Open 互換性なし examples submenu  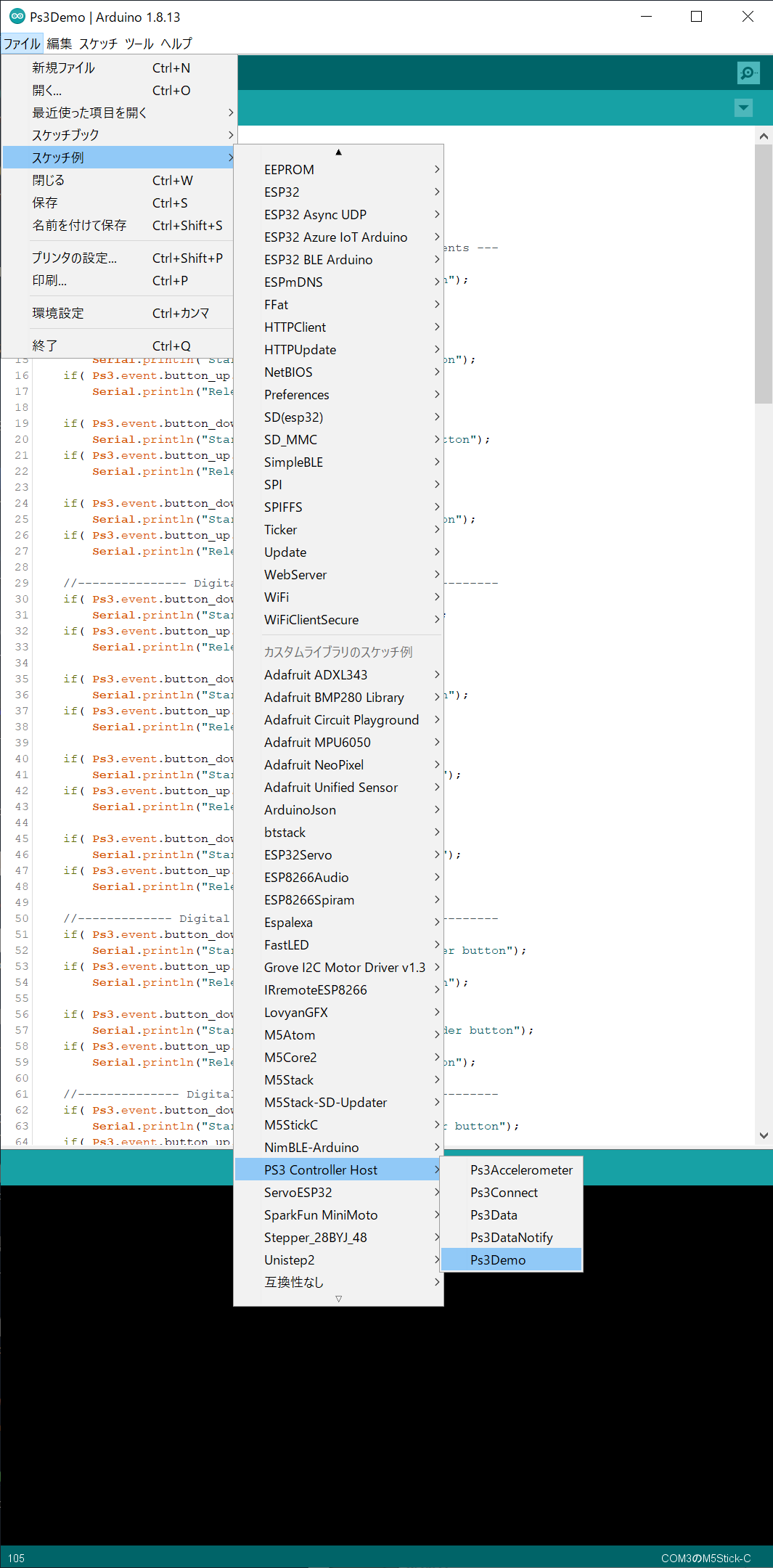click(338, 1282)
